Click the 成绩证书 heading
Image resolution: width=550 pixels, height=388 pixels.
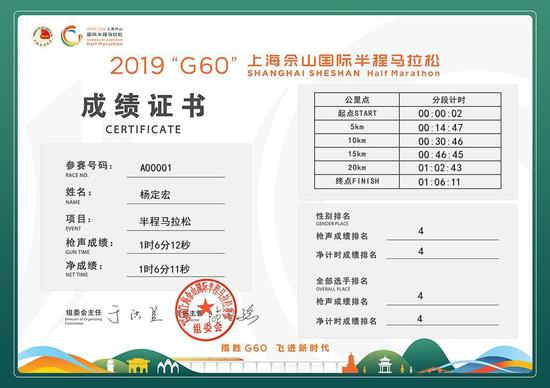pyautogui.click(x=143, y=106)
